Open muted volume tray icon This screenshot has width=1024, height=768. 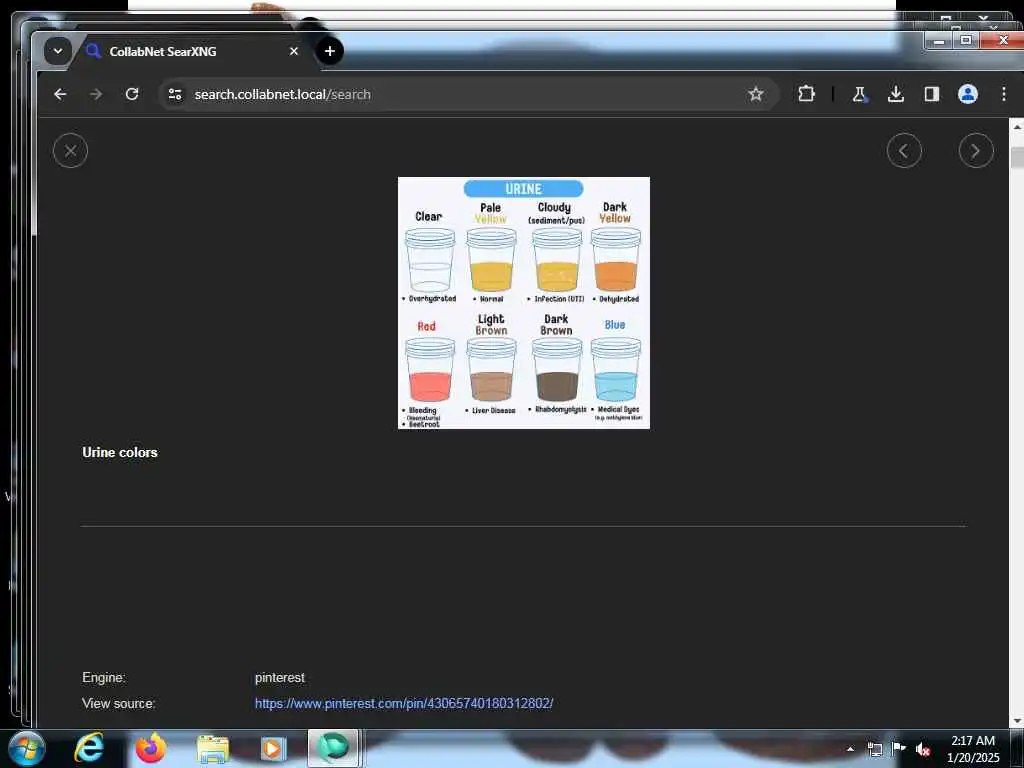(923, 749)
